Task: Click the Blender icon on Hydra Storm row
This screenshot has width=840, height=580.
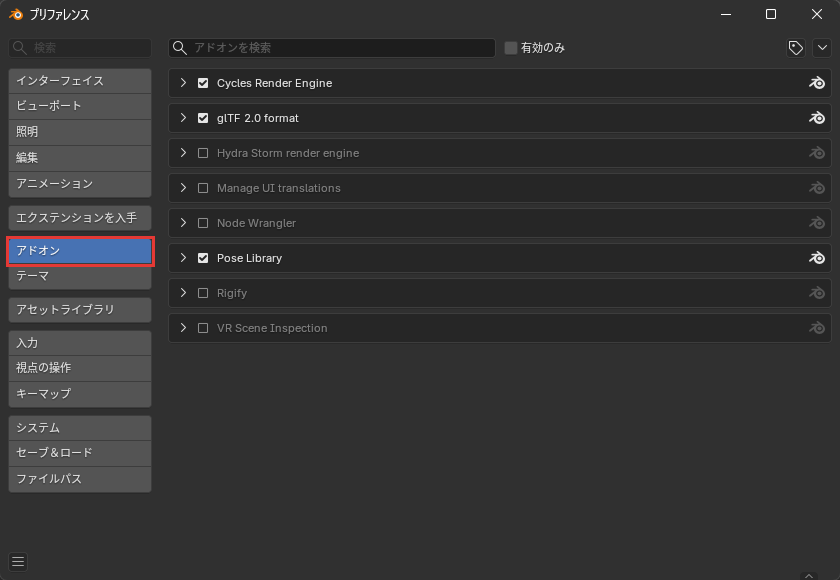Action: click(x=816, y=153)
